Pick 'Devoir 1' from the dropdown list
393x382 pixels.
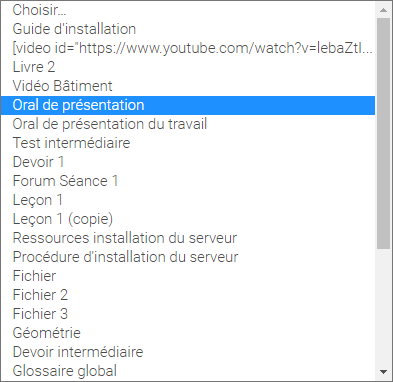(x=188, y=162)
